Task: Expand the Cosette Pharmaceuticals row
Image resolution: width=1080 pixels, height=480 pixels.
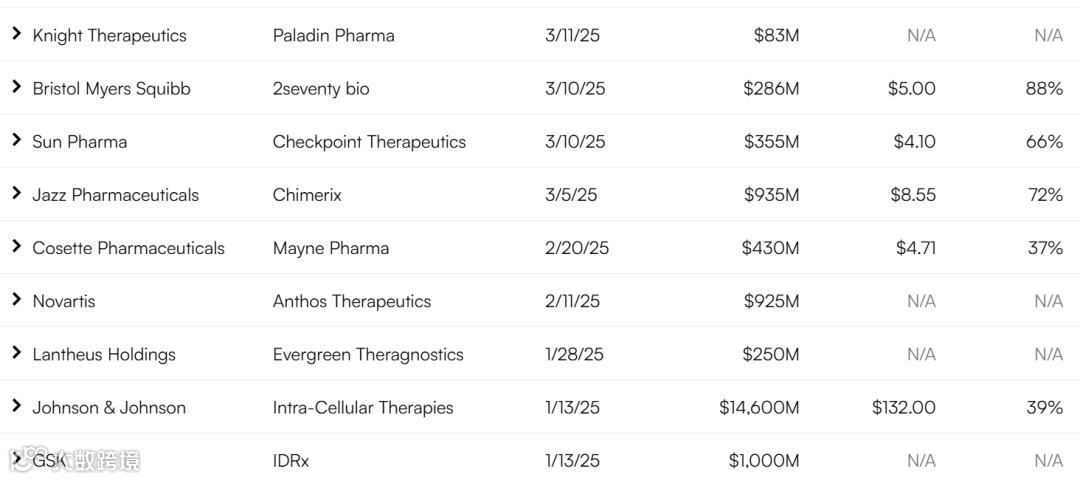Action: (16, 246)
